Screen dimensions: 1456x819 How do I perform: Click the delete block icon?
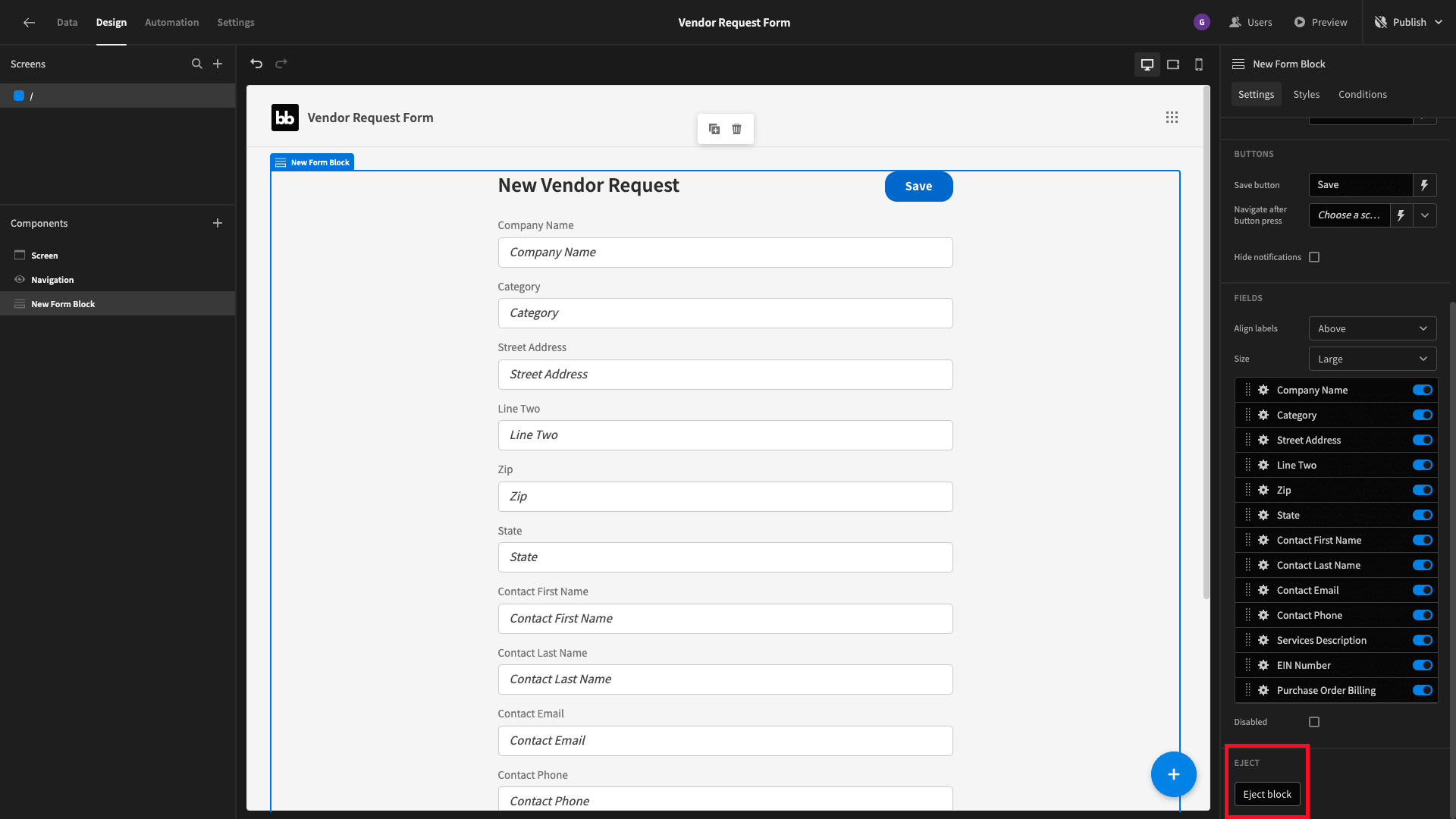[x=736, y=129]
